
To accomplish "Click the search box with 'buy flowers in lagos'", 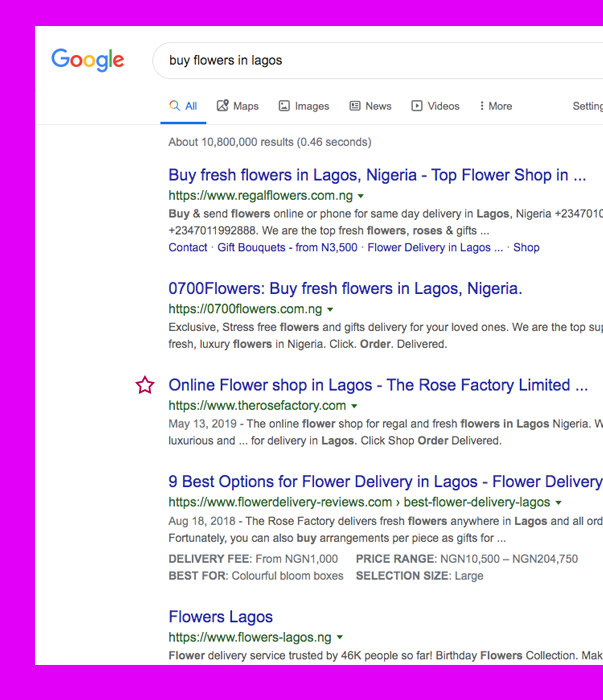I will [x=378, y=61].
